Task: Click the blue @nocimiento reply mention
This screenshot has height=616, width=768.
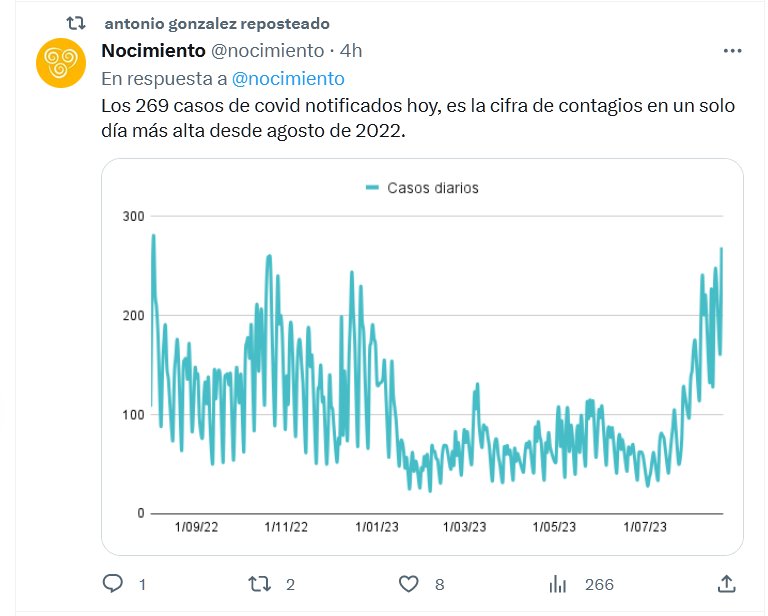Action: (x=288, y=78)
